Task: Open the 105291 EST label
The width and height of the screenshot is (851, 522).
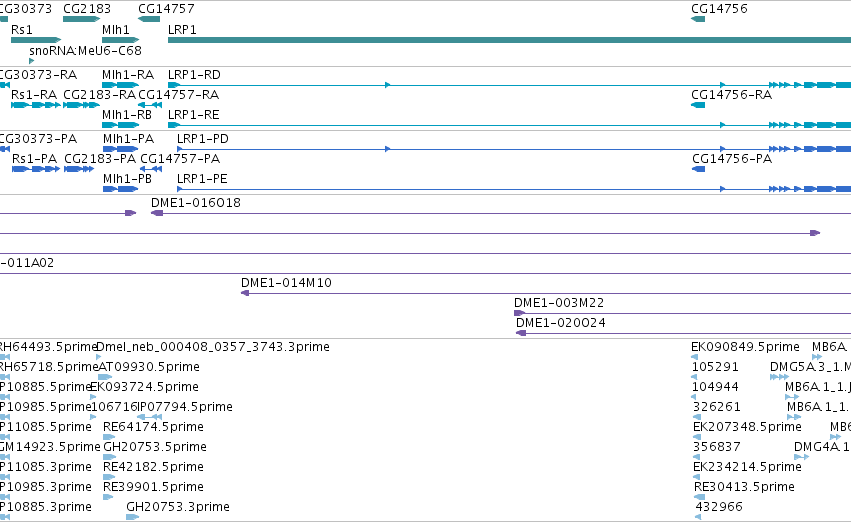Action: (x=715, y=366)
